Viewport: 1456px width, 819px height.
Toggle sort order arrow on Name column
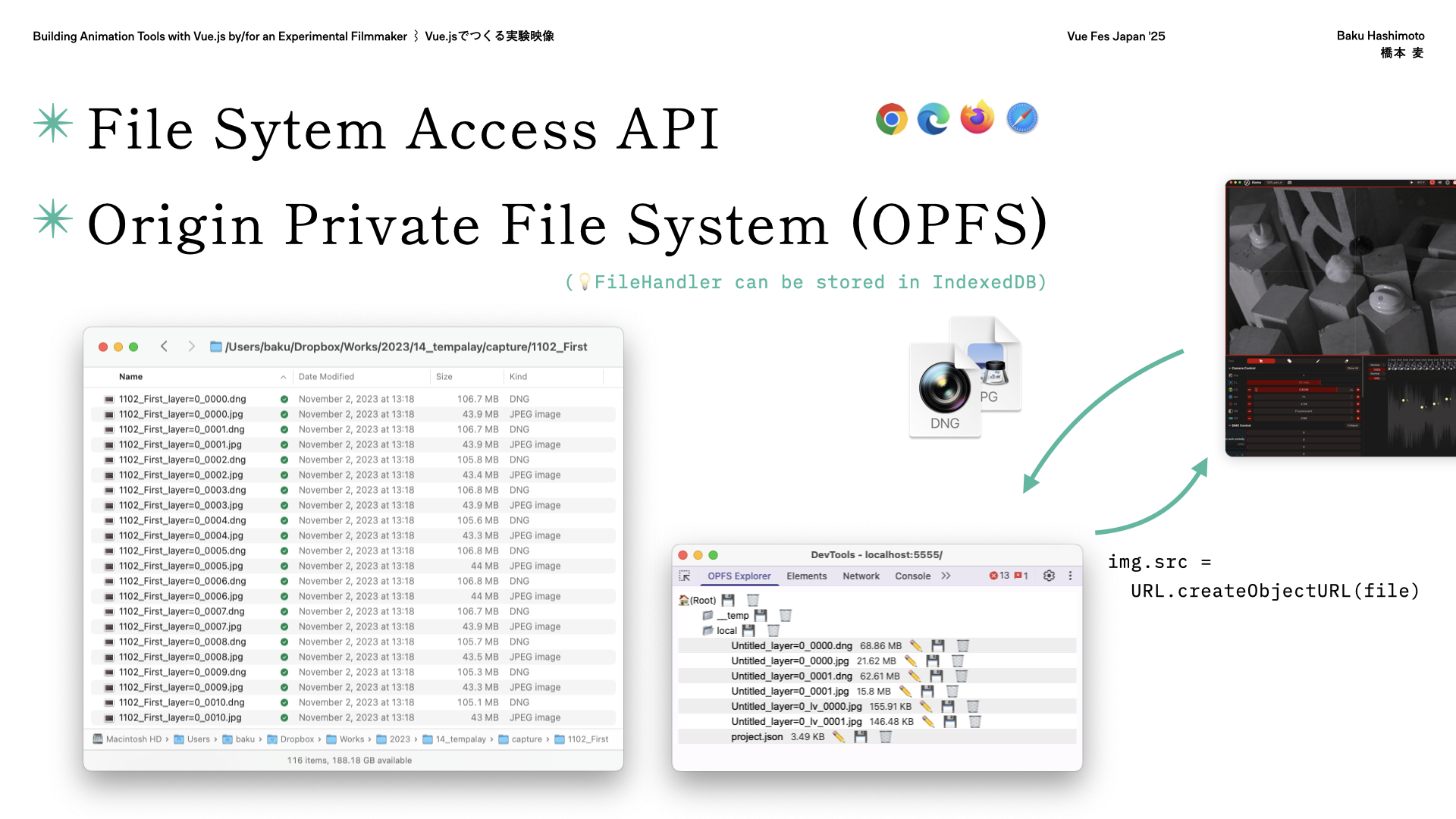283,377
